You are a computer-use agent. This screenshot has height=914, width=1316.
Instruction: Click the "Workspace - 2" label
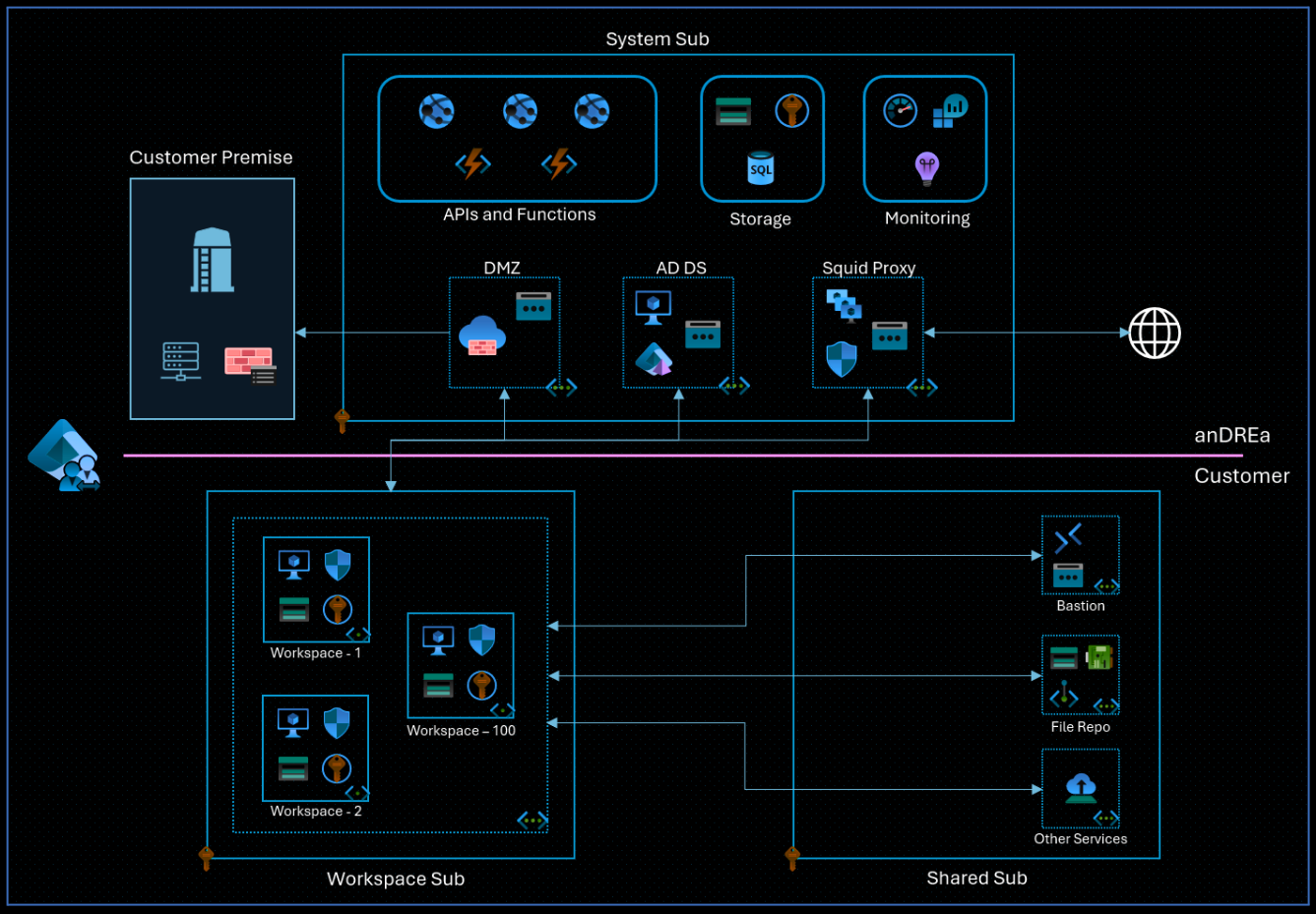click(x=316, y=812)
